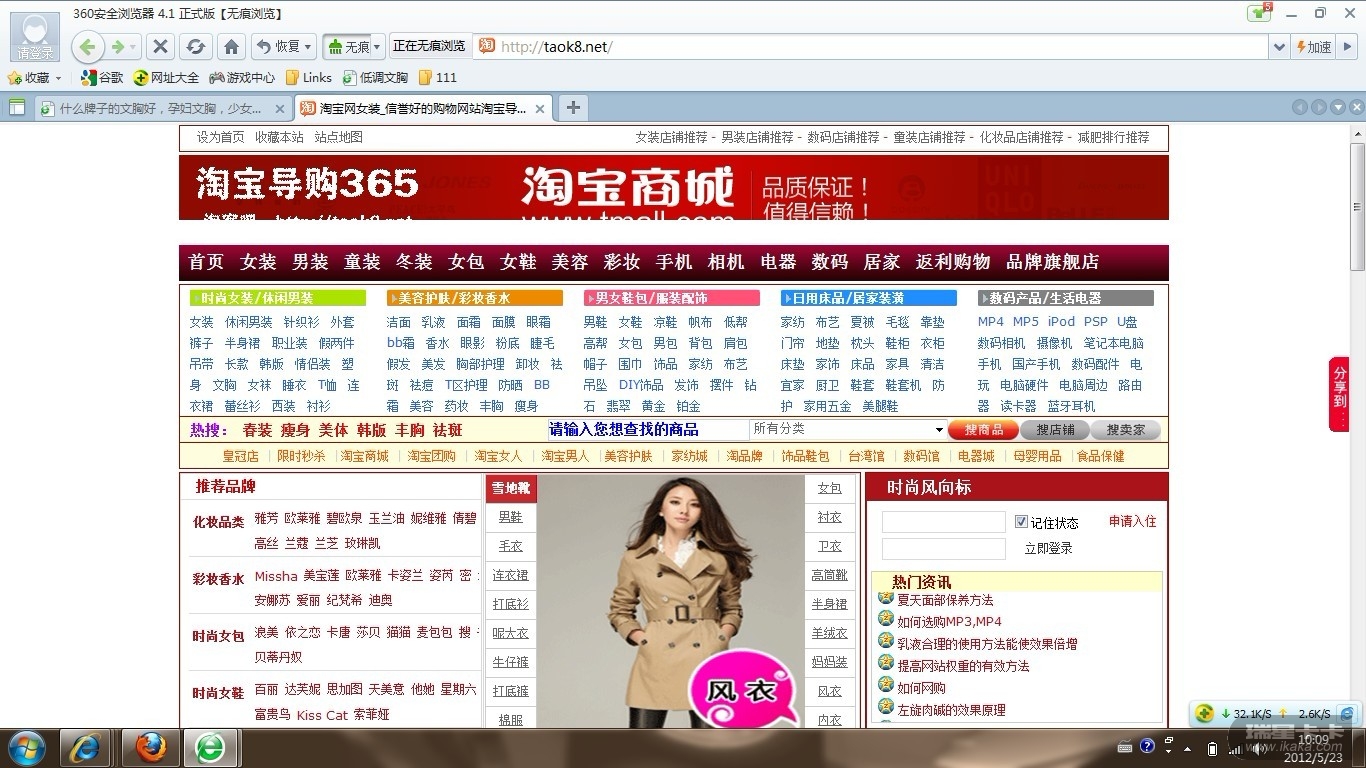Click the 搜店铺 search button

(x=1055, y=430)
